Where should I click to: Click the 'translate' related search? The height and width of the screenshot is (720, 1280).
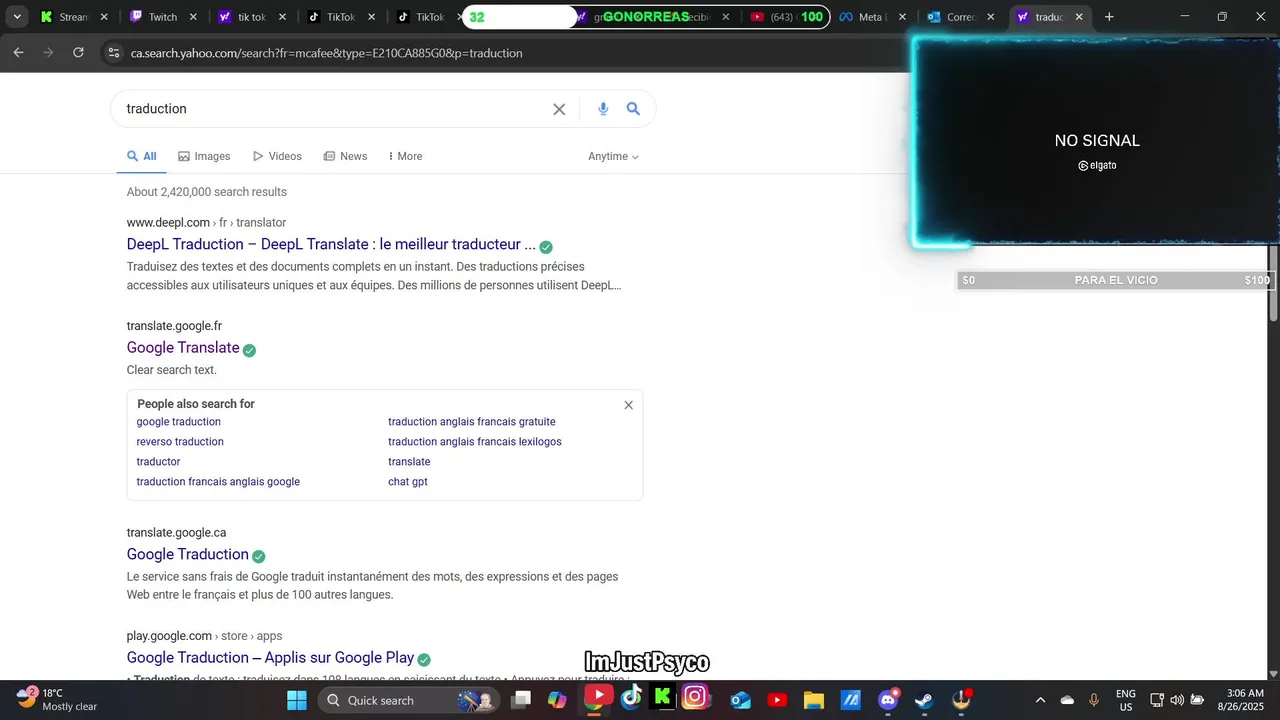point(409,462)
